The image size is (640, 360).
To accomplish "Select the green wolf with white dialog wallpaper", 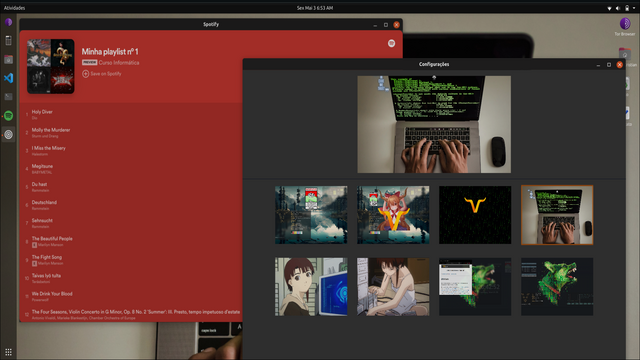I will pos(475,287).
